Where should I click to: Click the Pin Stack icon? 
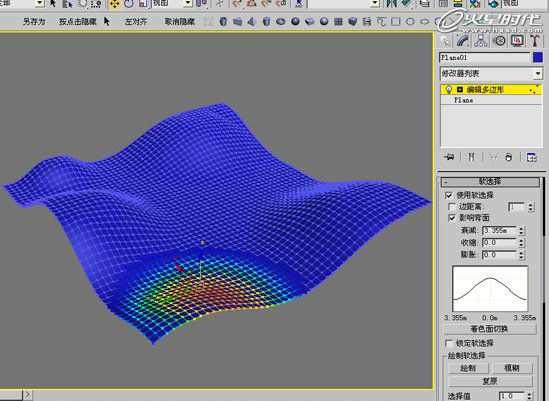tap(449, 157)
